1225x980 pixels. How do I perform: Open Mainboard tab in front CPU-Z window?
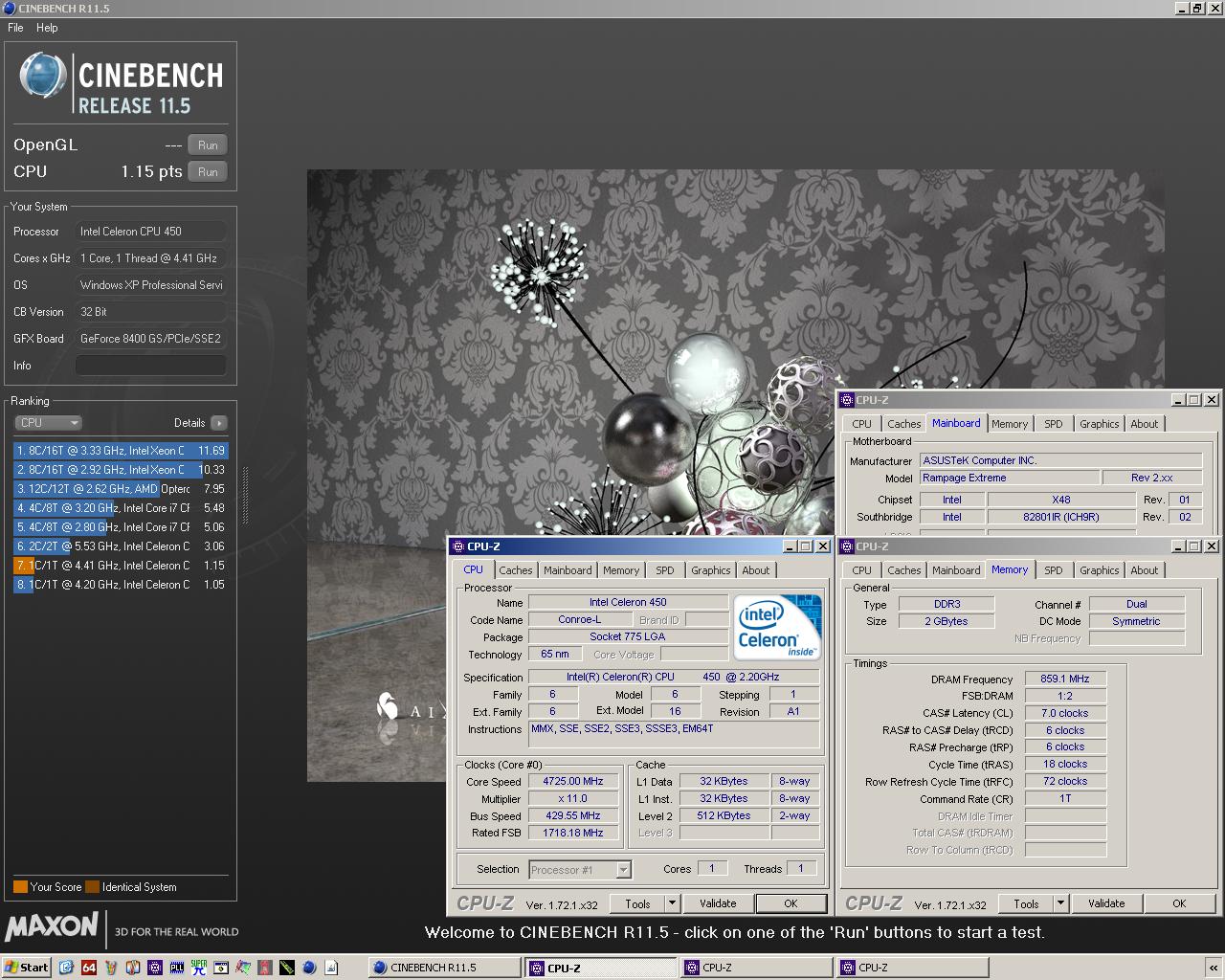point(568,569)
